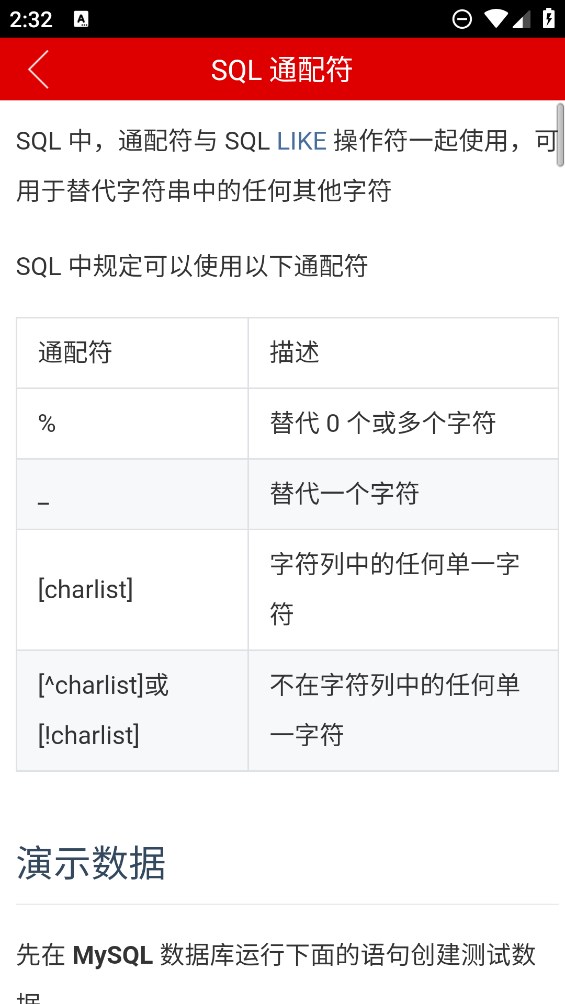The width and height of the screenshot is (565, 1004).
Task: Tap the do-not-disturb icon in status bar
Action: tap(461, 19)
